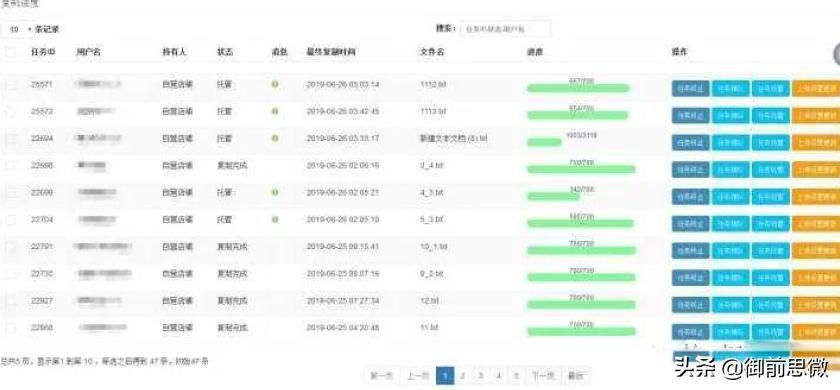Viewport: 840px width, 390px height.
Task: Select the checkbox for 新建文本文档 (8).txt row
Action: coord(10,138)
